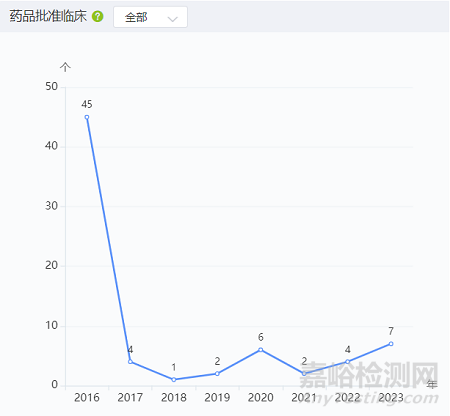450x416 pixels.
Task: Click the 2016 x-axis year label
Action: point(87,397)
